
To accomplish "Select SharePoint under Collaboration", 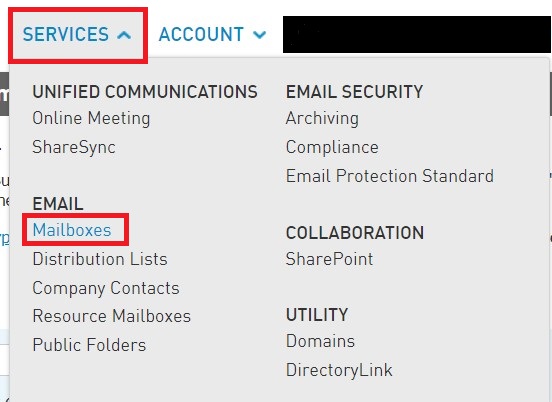I will click(x=330, y=259).
